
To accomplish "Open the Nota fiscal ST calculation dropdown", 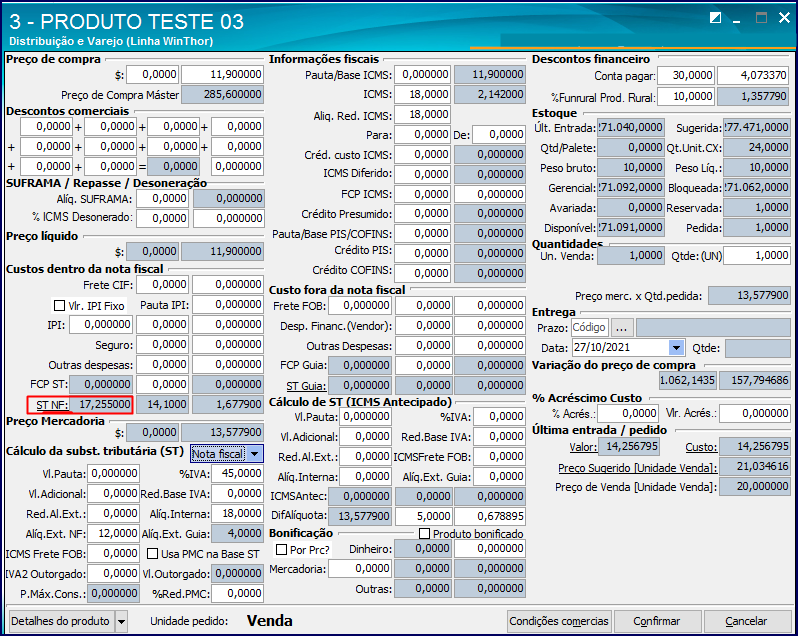I will point(254,453).
